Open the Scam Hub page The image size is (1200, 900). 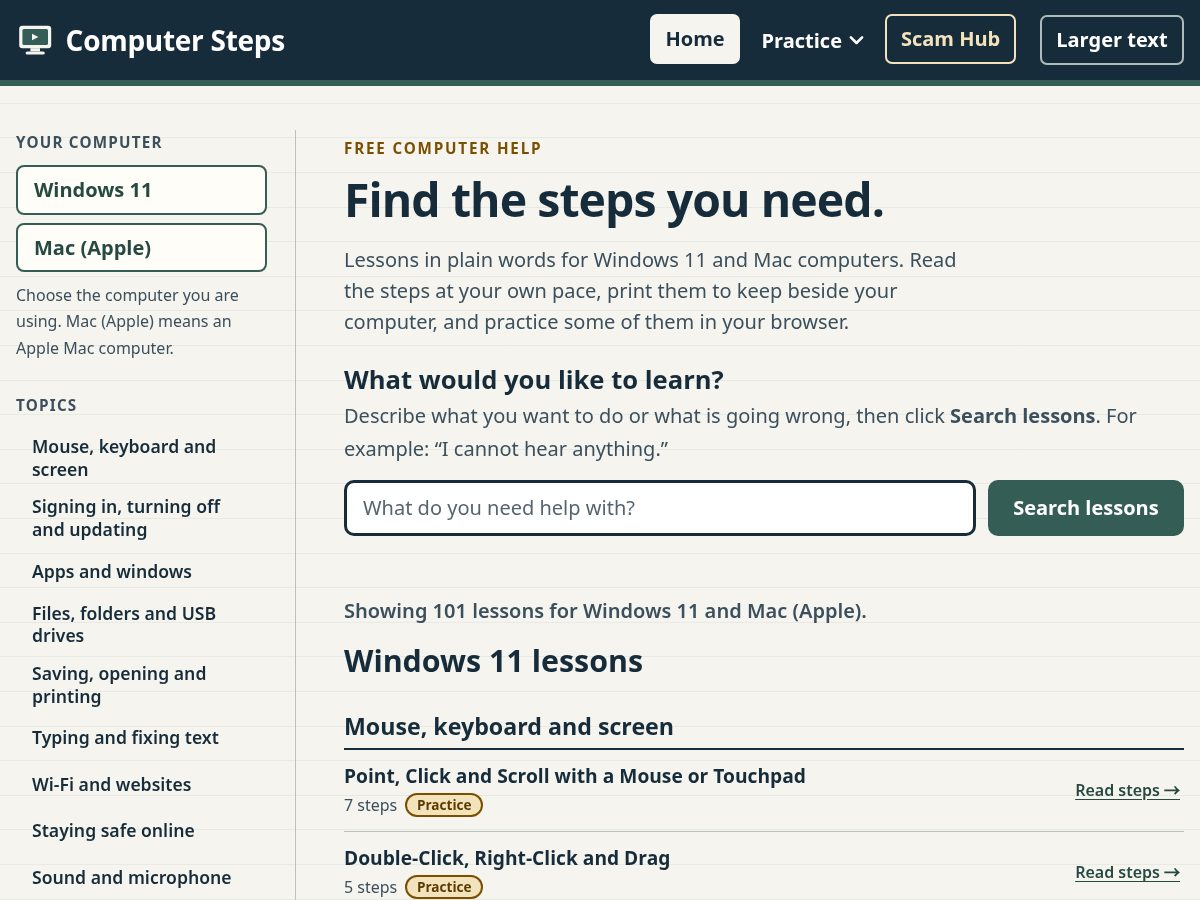point(950,39)
